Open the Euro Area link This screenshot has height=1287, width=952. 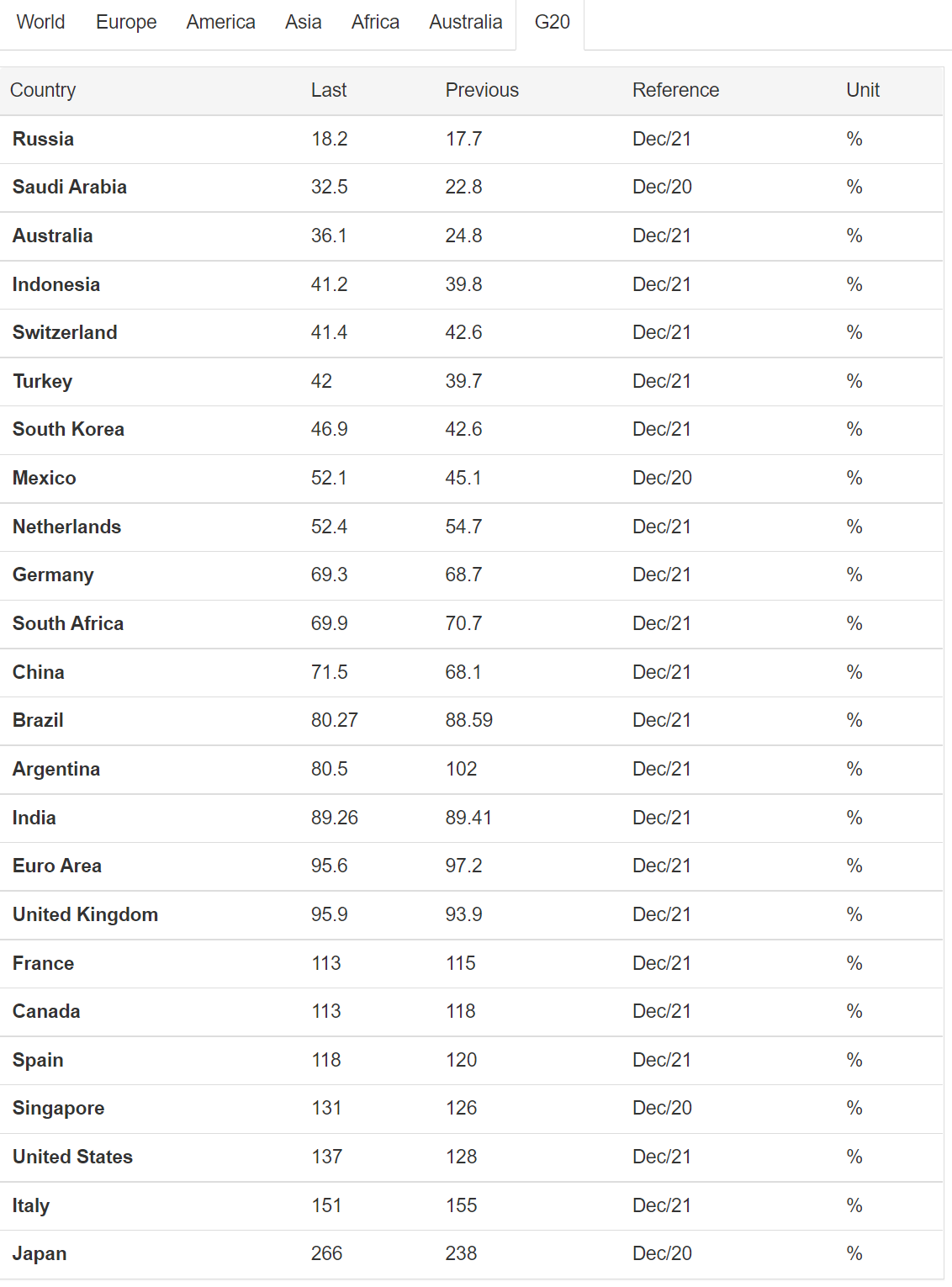point(57,866)
